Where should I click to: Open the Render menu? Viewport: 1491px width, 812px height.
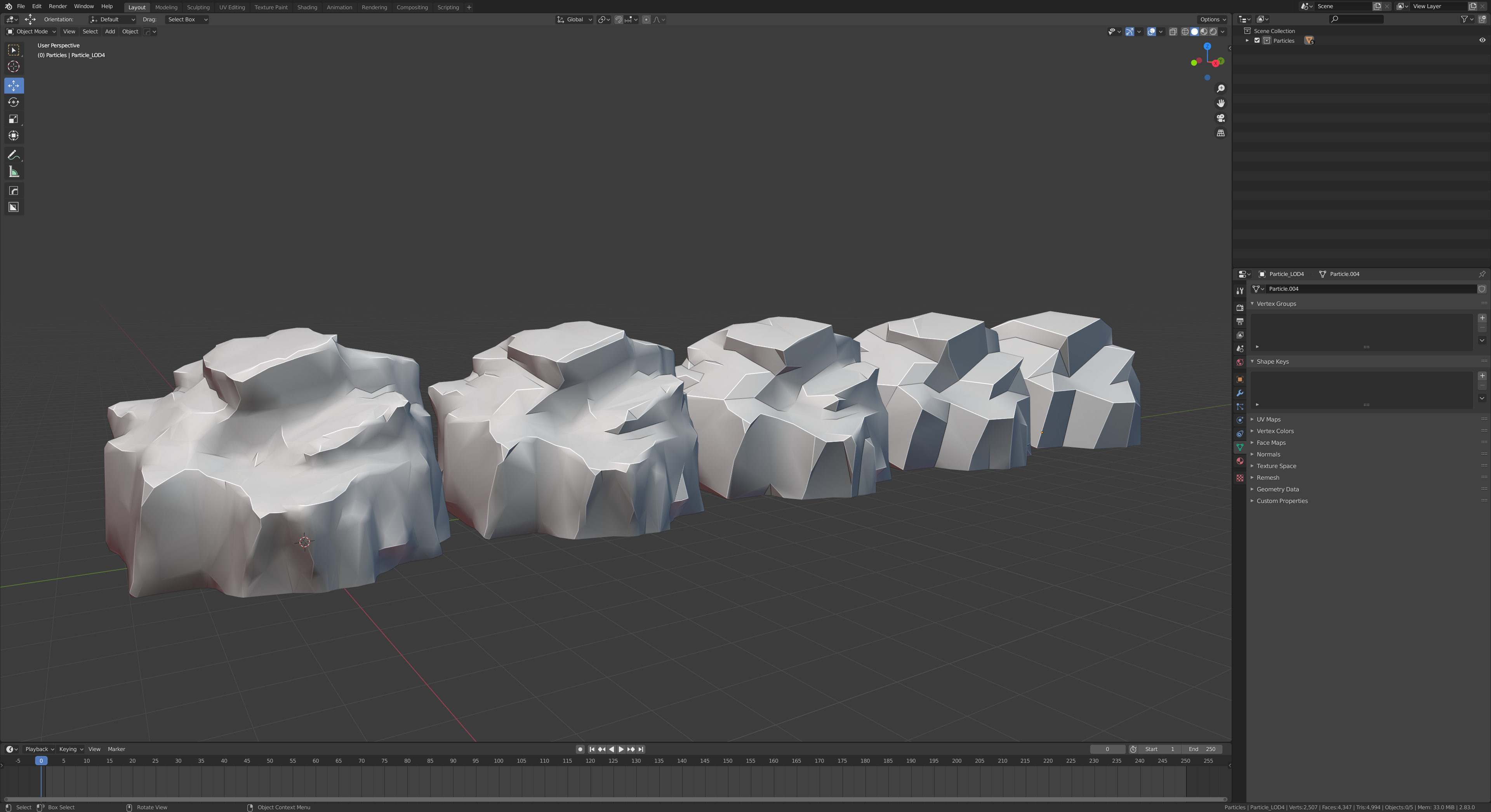pos(58,6)
